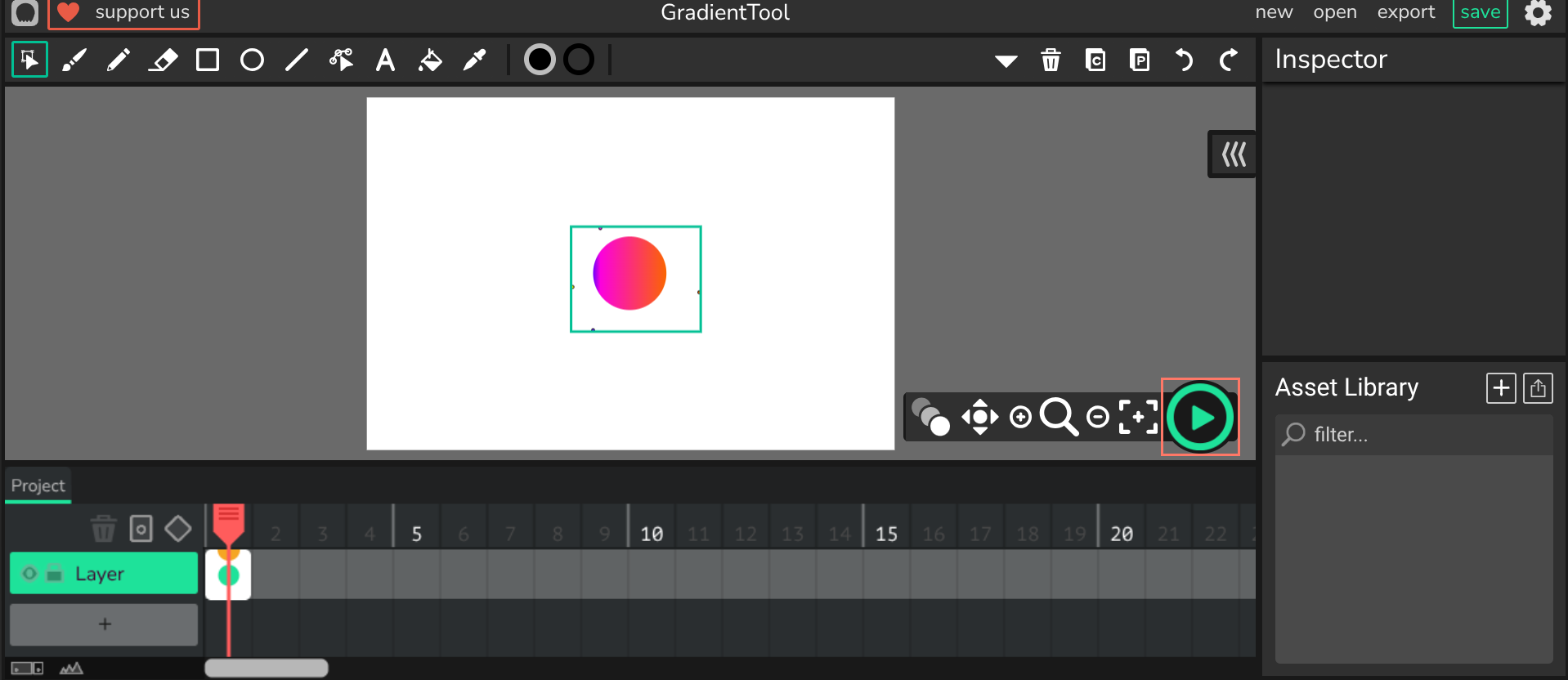
Task: Select the layer named Layer
Action: [x=104, y=573]
